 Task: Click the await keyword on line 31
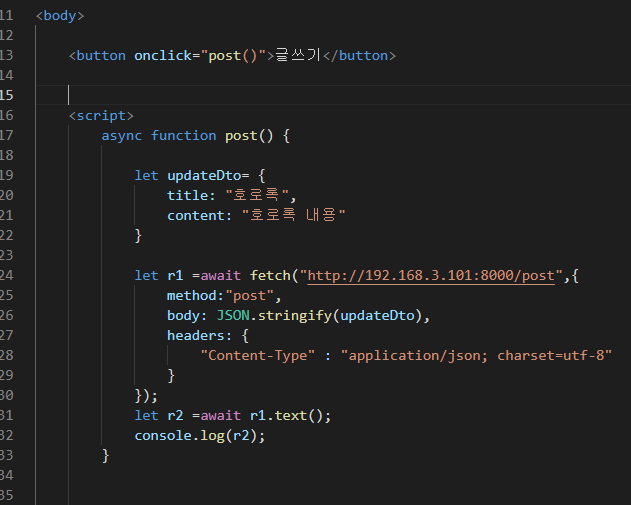221,416
